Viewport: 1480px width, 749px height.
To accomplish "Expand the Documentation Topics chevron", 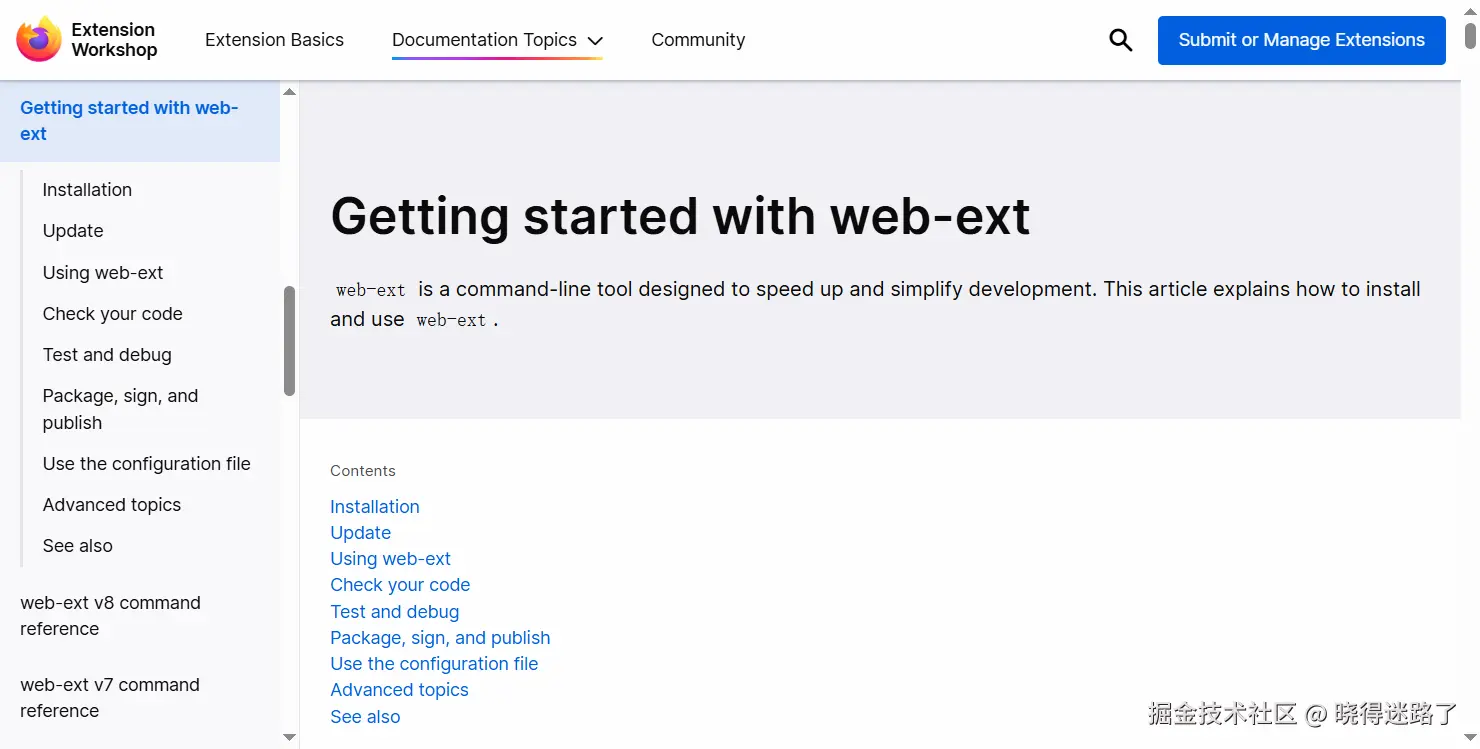I will [595, 41].
